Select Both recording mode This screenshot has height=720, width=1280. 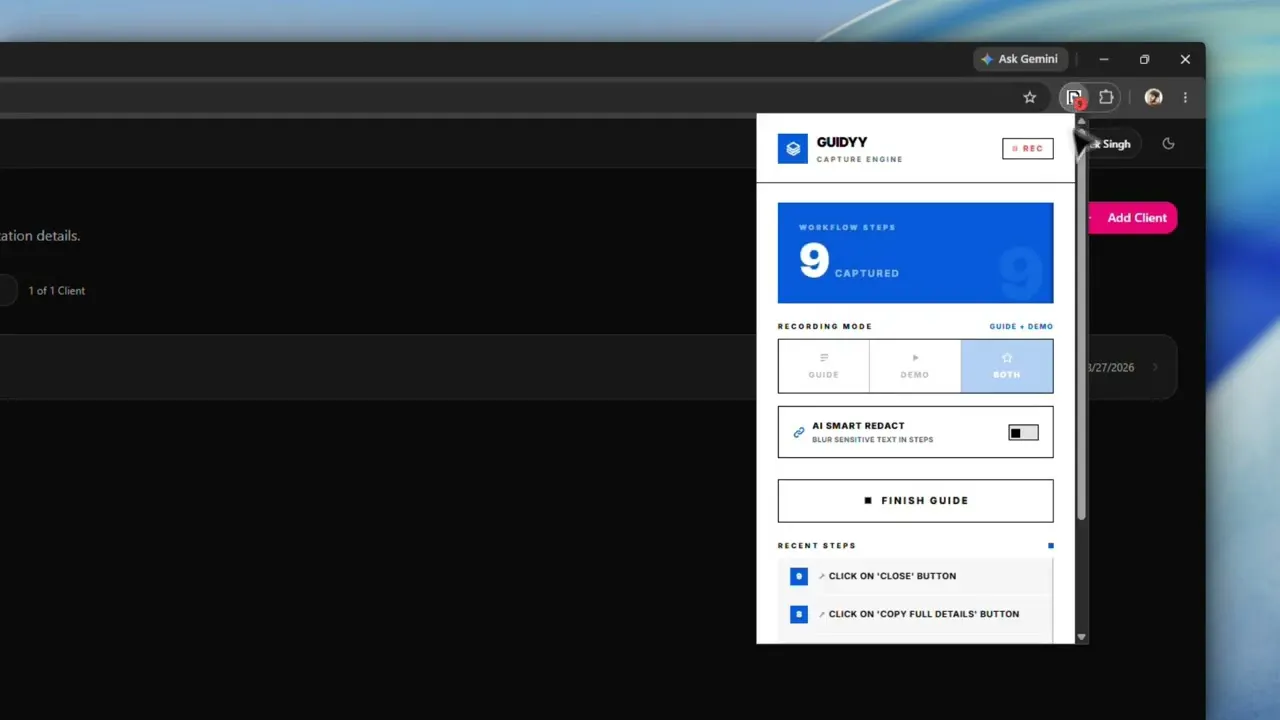1007,366
